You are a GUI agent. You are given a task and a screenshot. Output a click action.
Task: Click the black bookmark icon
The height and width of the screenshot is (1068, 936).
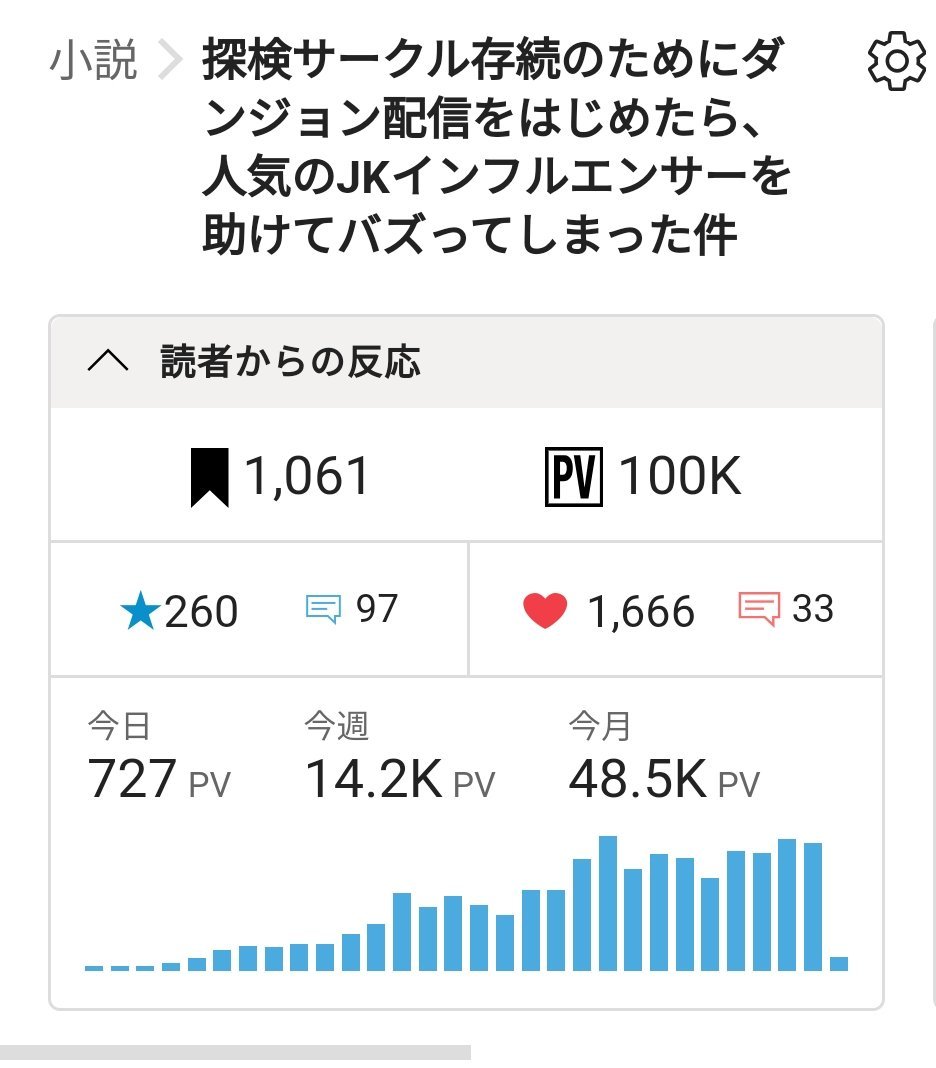coord(209,477)
